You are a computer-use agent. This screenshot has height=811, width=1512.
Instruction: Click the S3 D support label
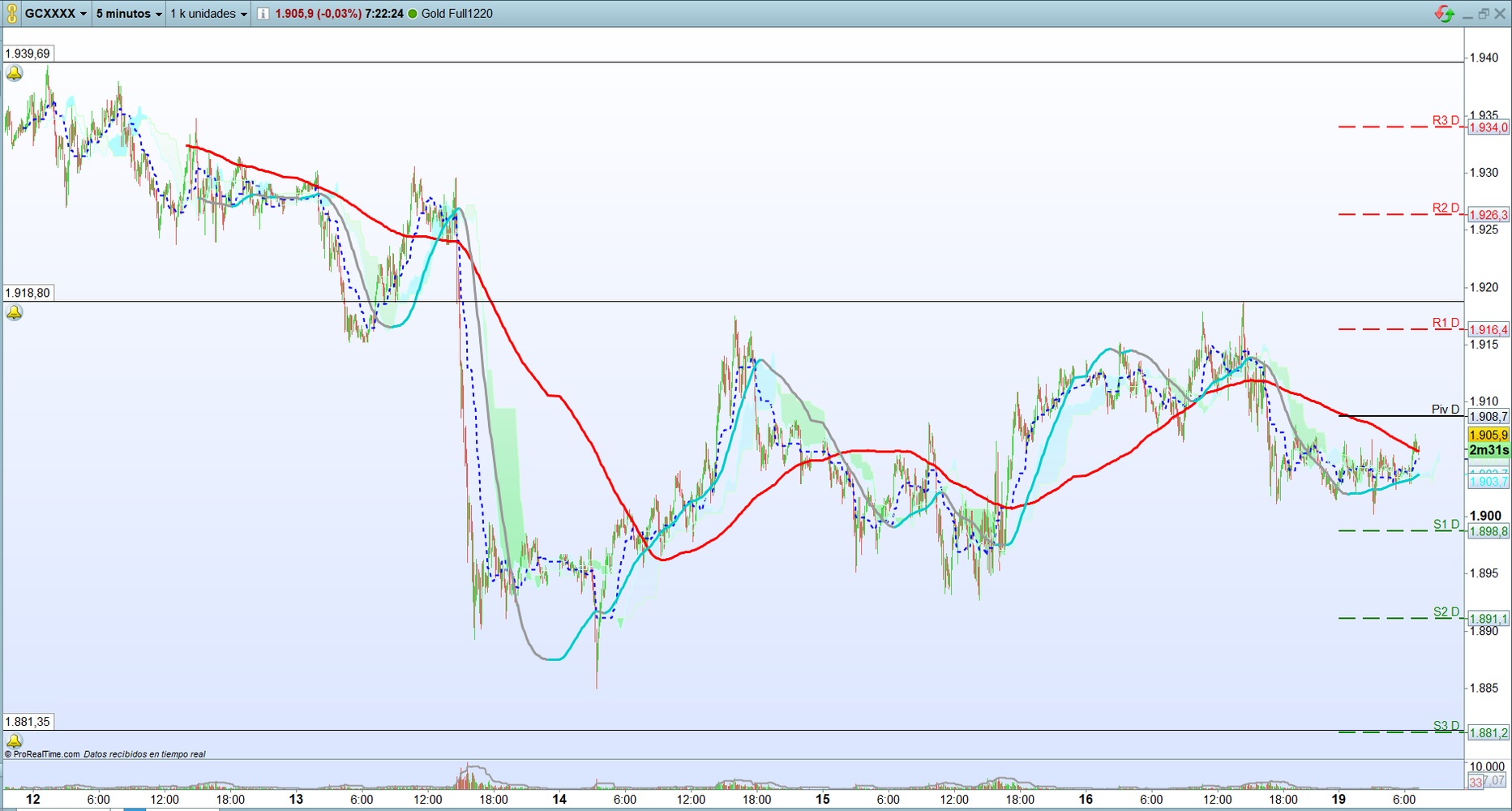tap(1446, 726)
